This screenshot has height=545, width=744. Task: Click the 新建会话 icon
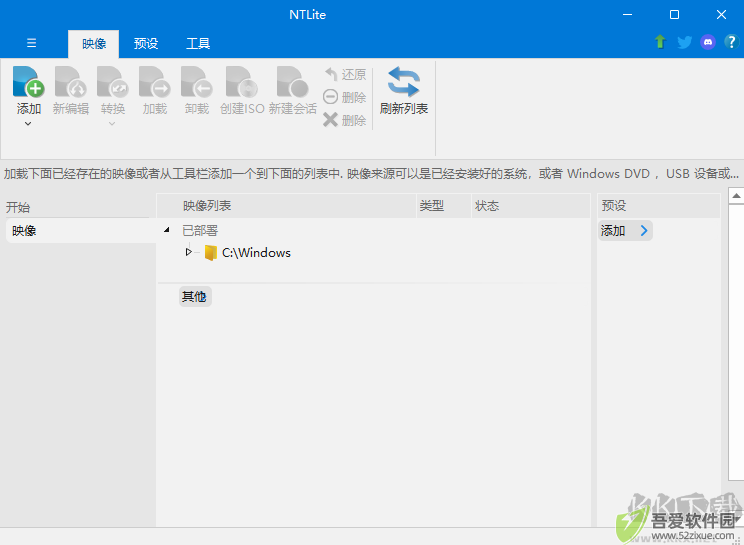point(293,82)
